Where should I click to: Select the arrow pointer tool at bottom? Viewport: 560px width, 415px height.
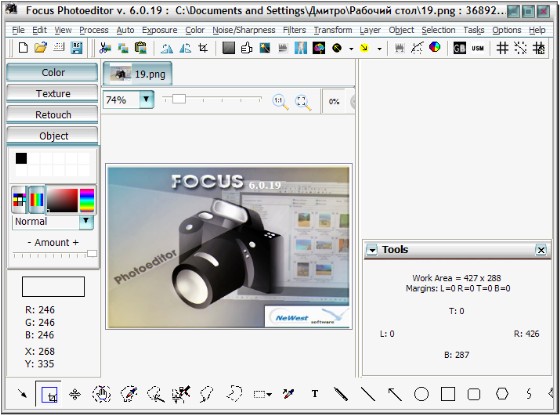pos(22,394)
